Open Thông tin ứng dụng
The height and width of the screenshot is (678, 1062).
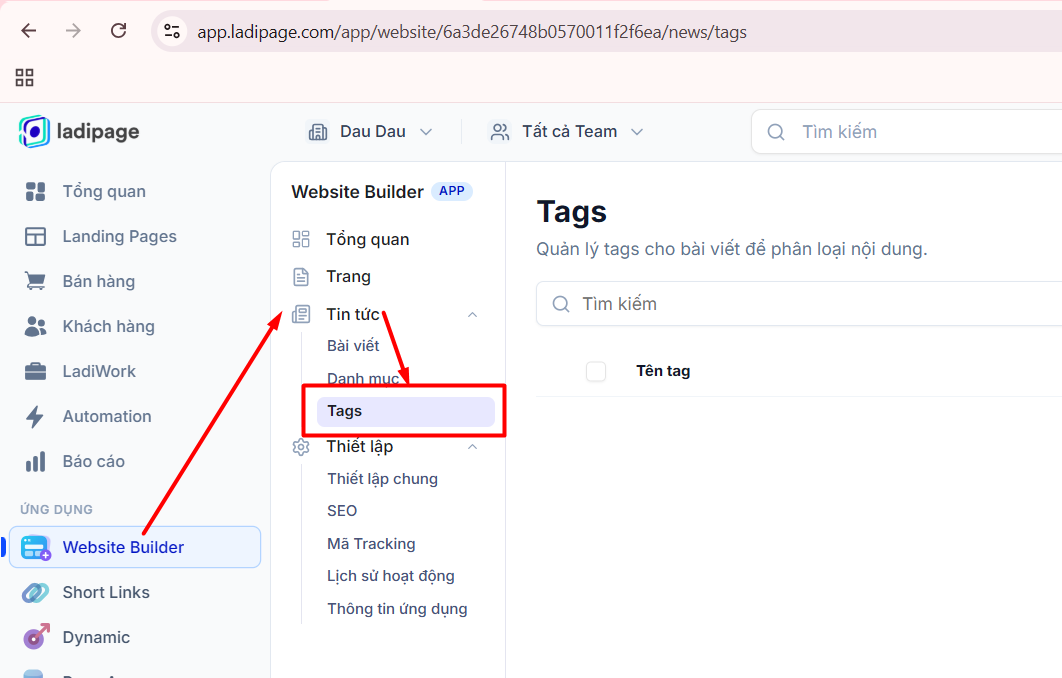coord(398,609)
